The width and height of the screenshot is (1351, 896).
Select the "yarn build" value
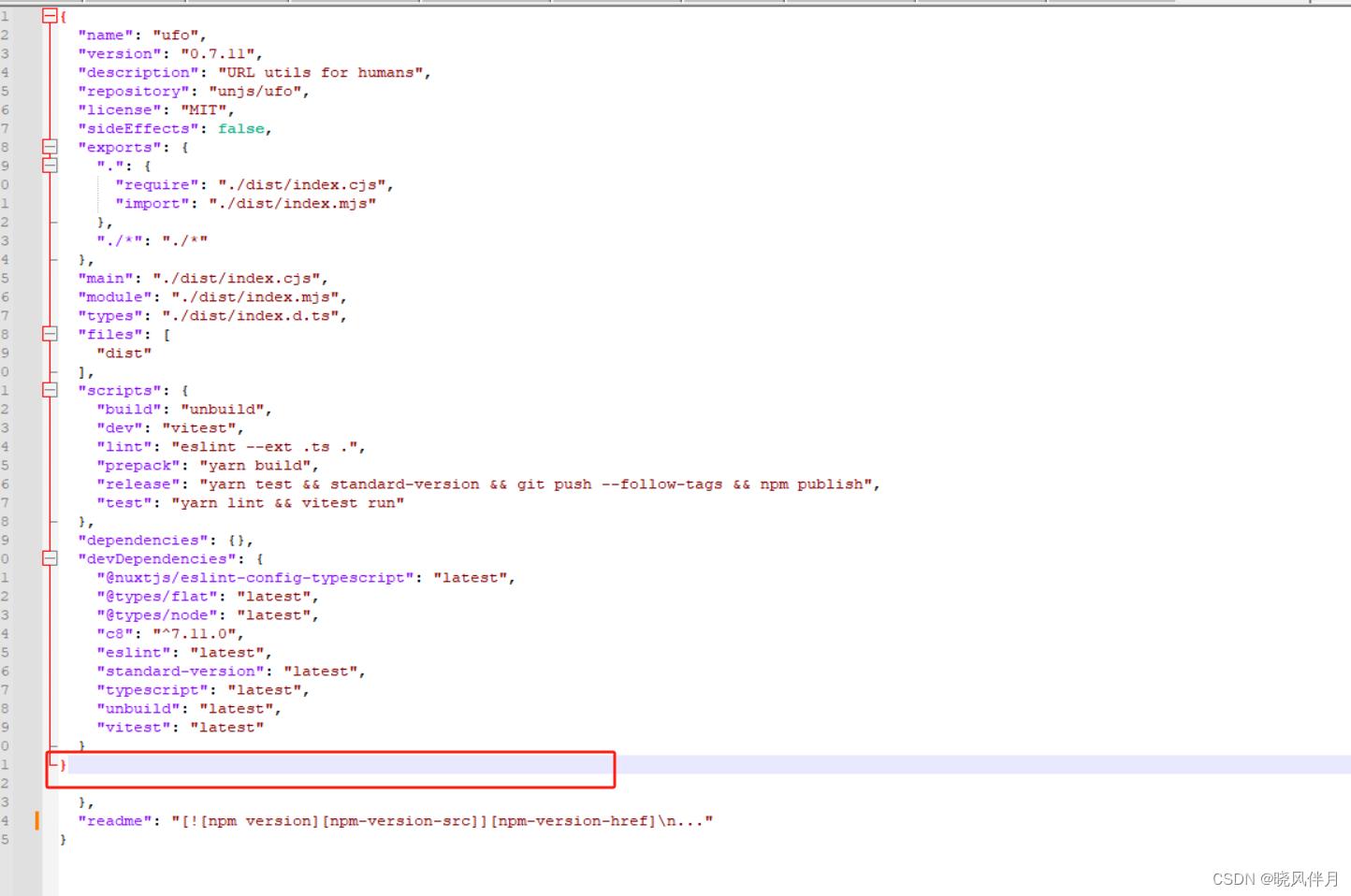[255, 466]
